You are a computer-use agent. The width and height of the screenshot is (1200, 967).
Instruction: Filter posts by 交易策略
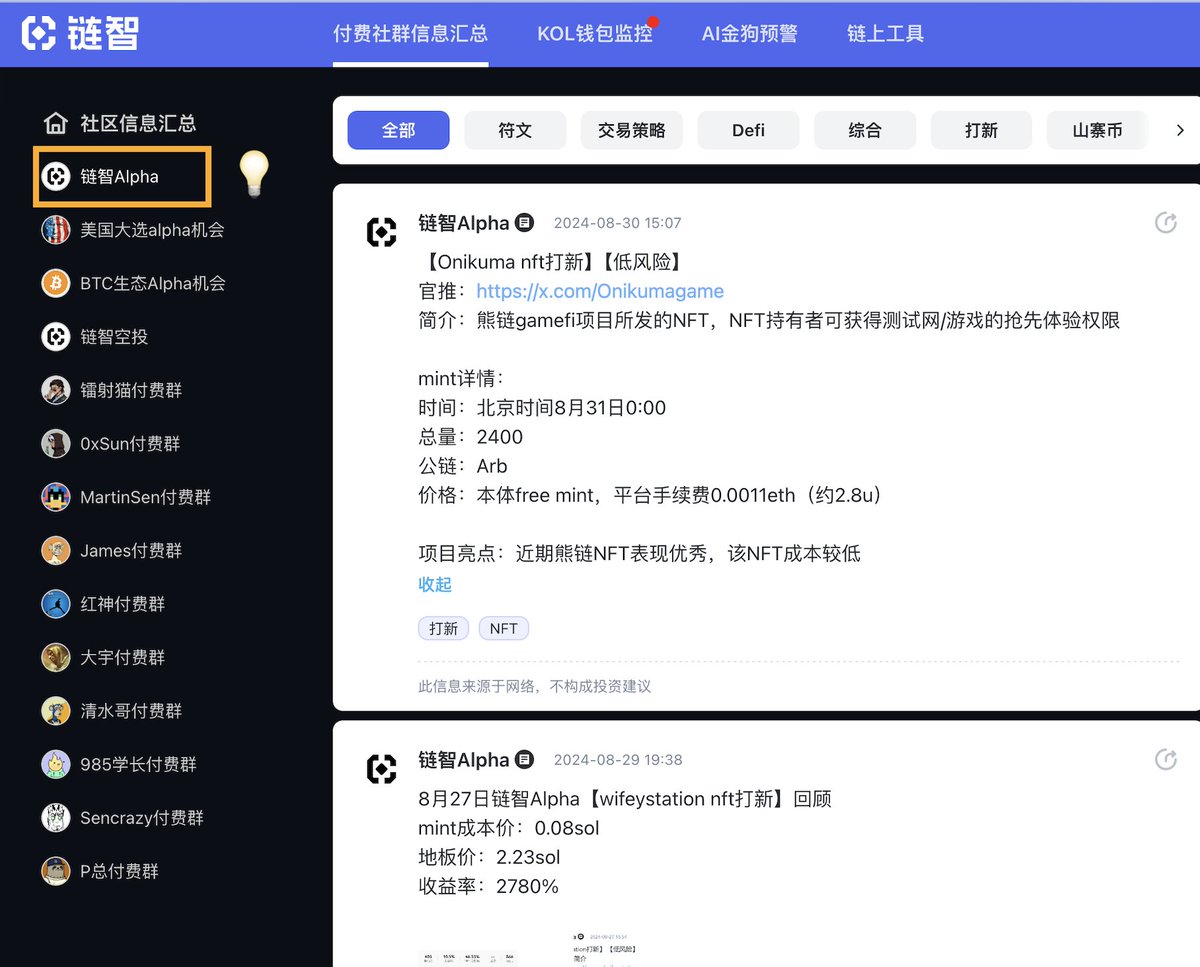632,130
